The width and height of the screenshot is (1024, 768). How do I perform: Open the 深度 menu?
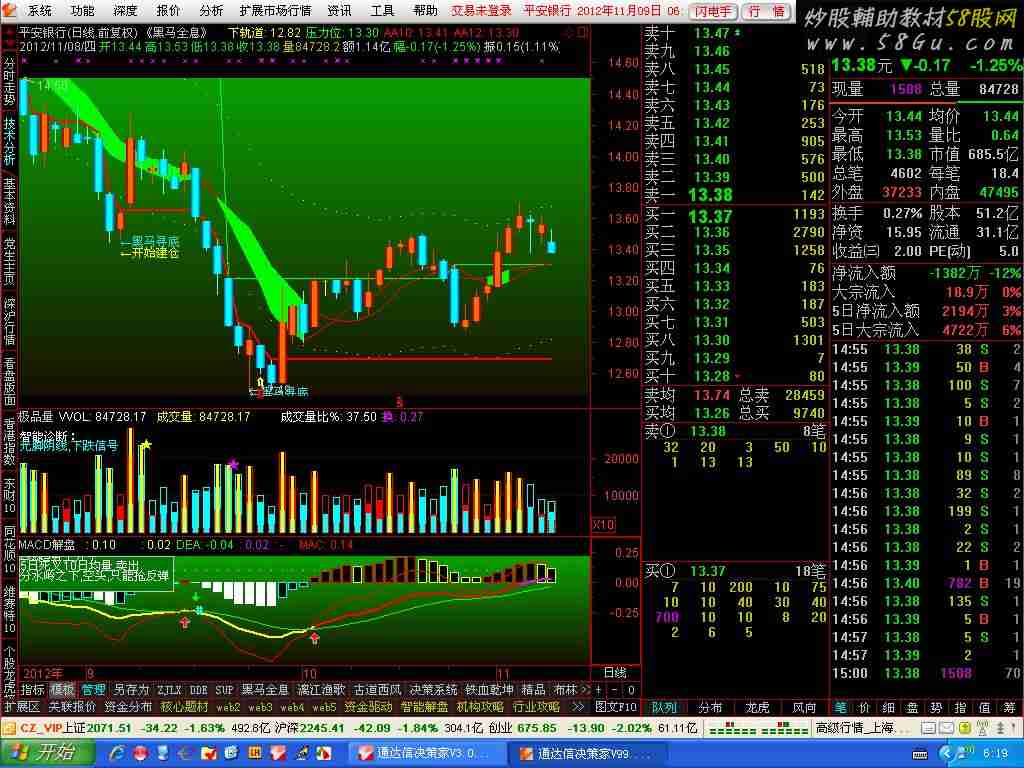tap(125, 10)
